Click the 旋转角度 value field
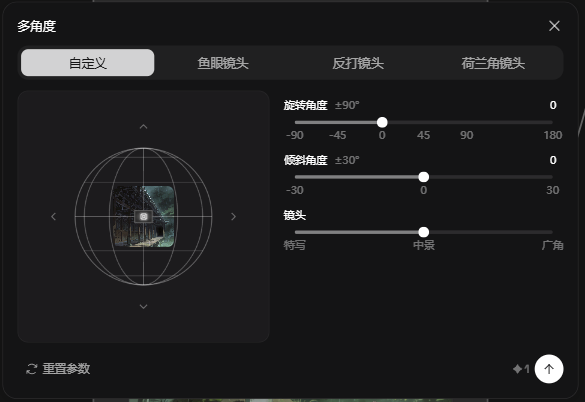 553,105
